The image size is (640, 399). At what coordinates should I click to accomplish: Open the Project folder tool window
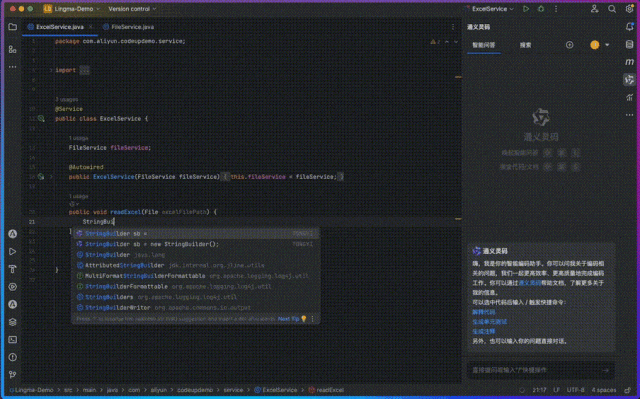(x=13, y=27)
